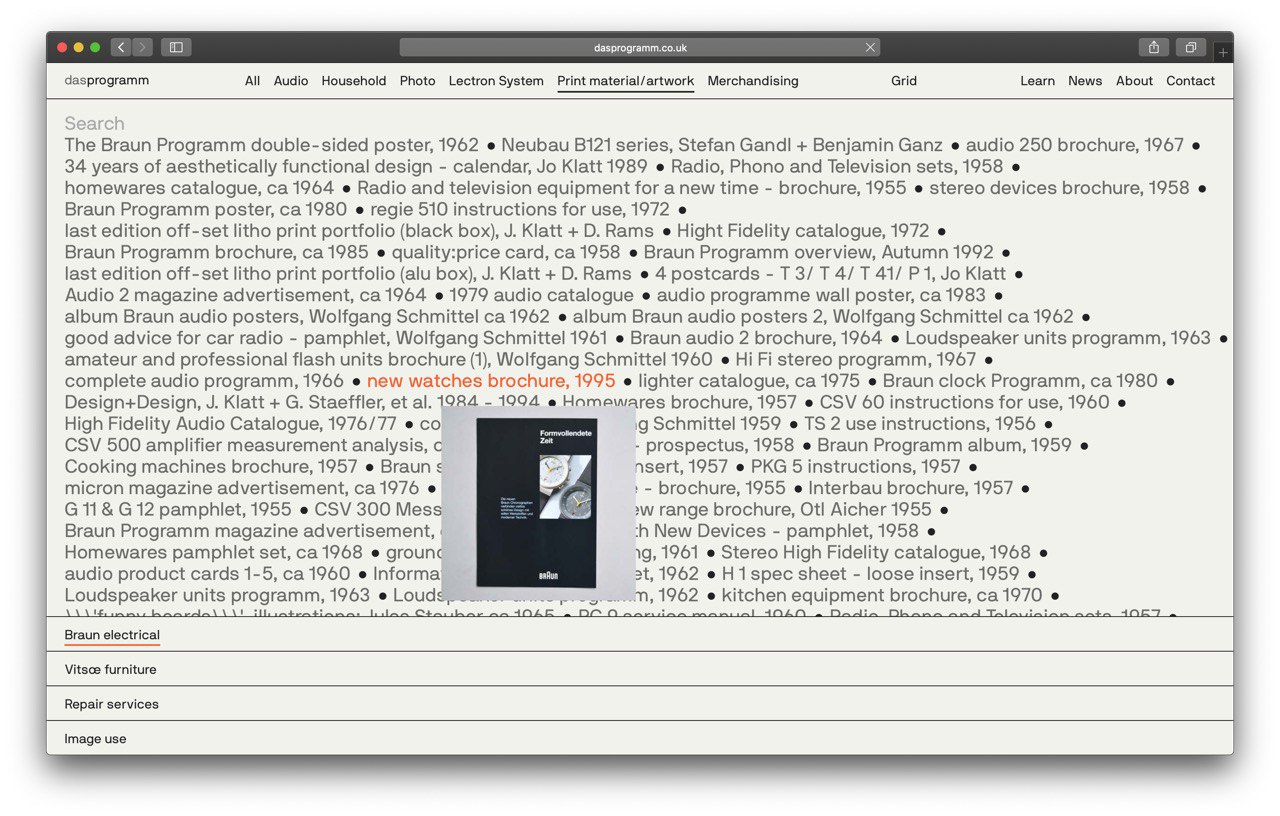
Task: Select the Image use section
Action: (95, 739)
